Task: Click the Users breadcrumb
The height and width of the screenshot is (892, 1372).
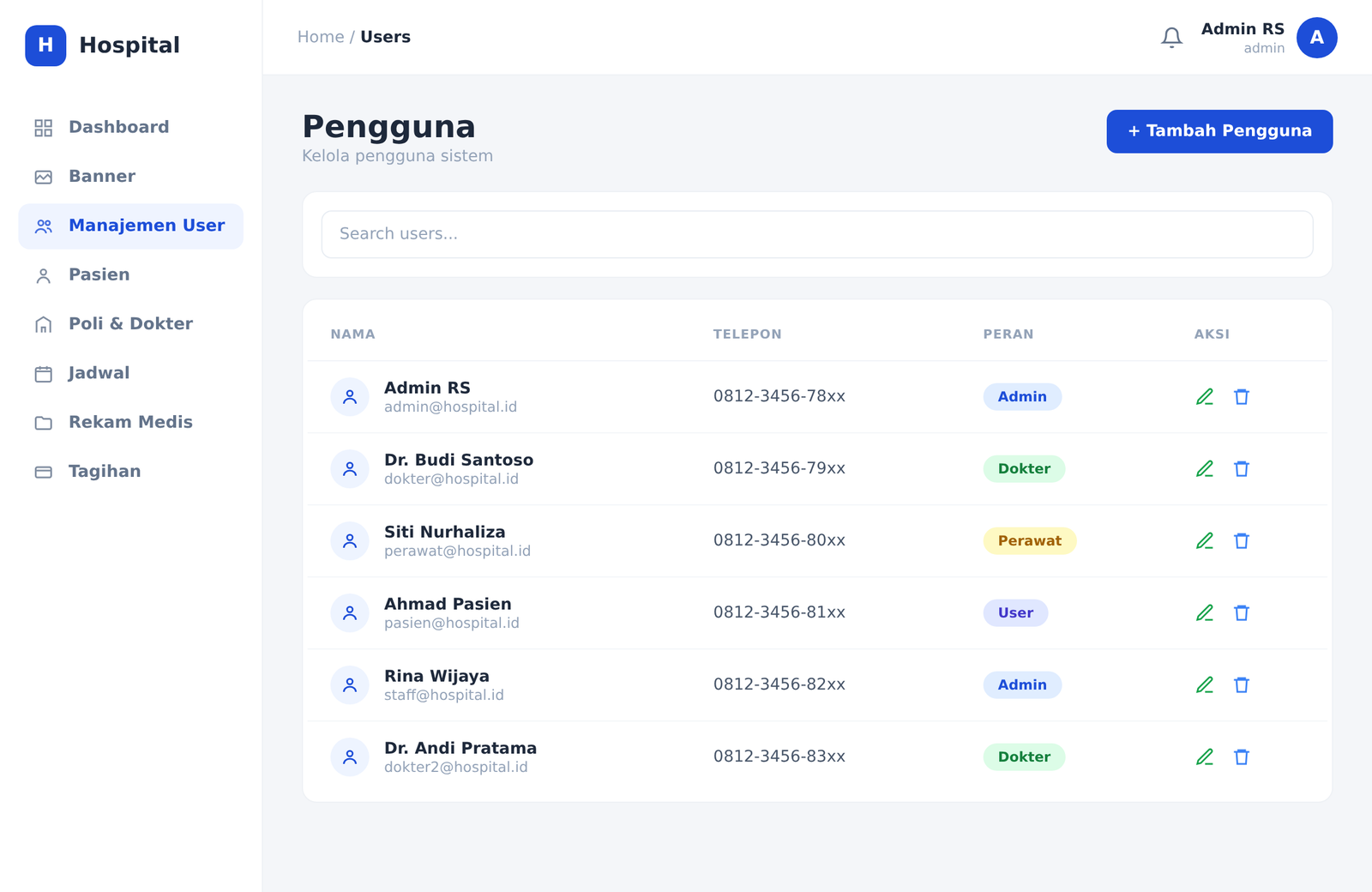Action: point(385,37)
